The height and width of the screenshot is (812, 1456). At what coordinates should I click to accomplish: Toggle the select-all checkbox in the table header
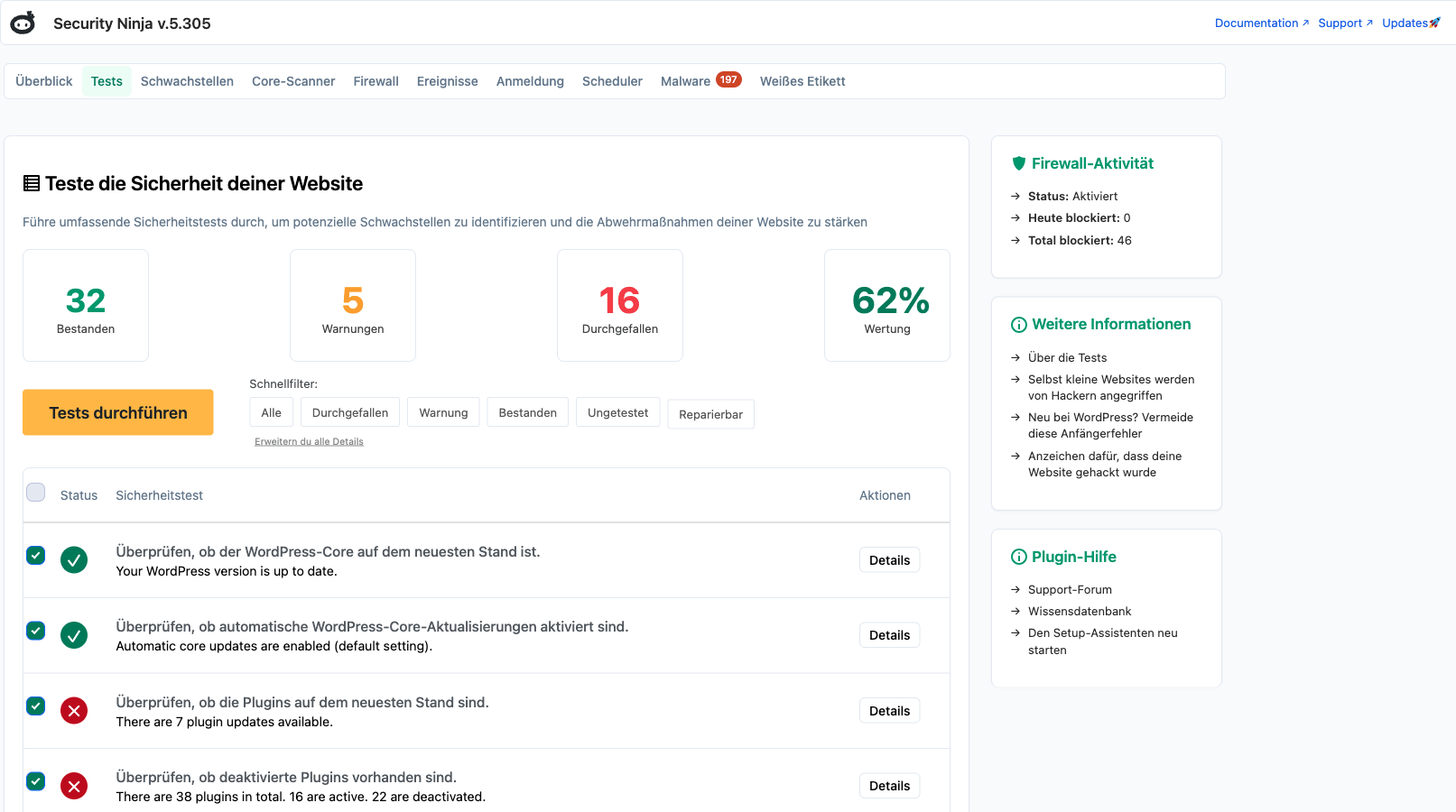click(36, 492)
